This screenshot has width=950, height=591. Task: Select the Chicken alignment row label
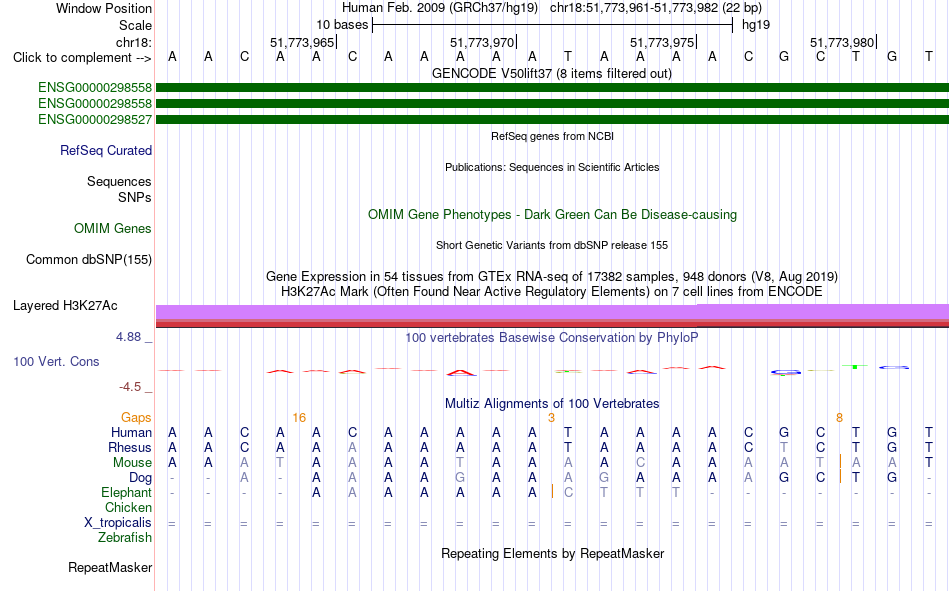[128, 507]
